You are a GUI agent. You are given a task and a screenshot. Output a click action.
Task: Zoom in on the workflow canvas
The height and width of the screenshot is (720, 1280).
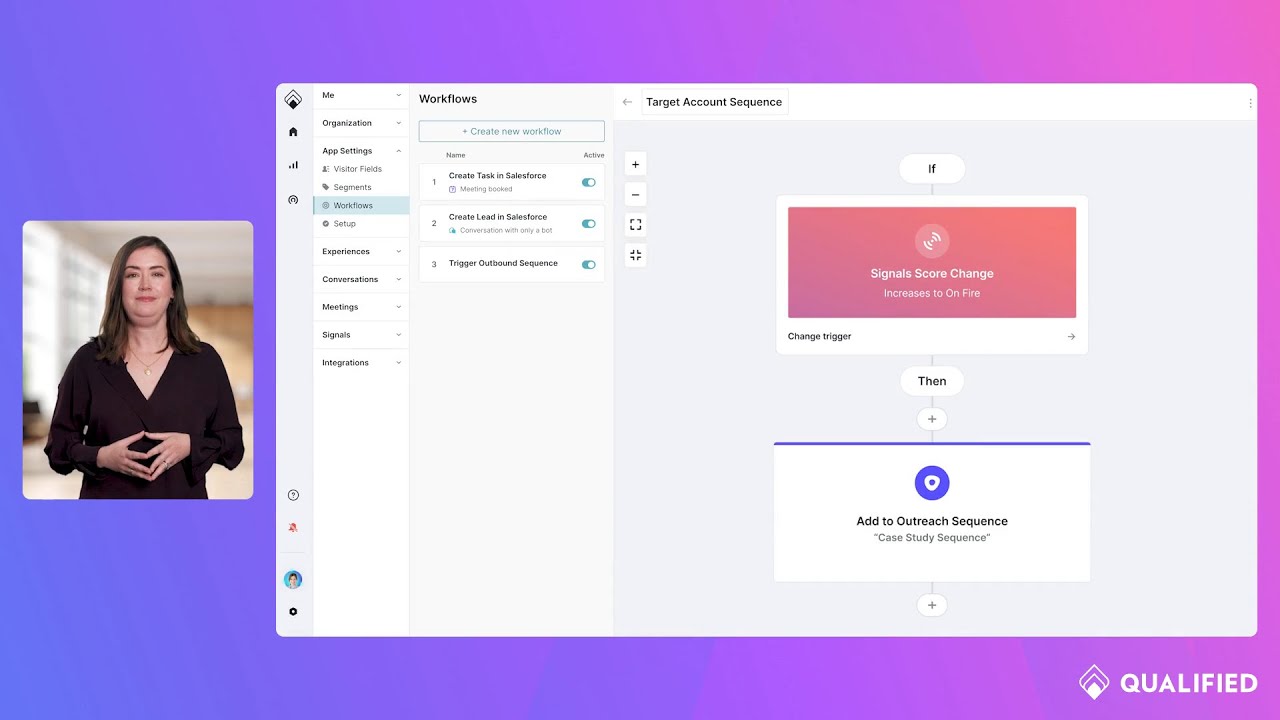click(635, 165)
